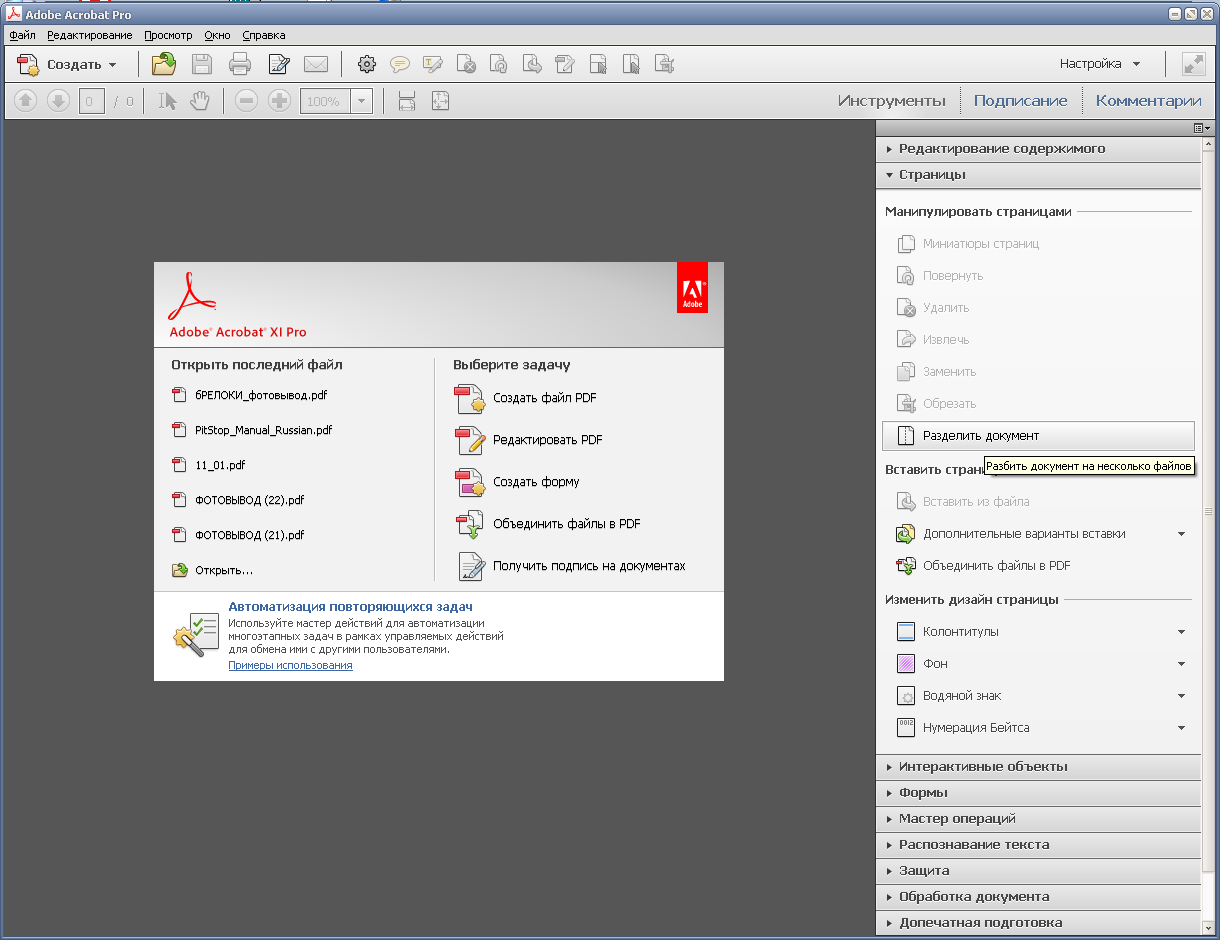Click Открыть... in recent files list
Screen dimensions: 1220x940
point(213,570)
